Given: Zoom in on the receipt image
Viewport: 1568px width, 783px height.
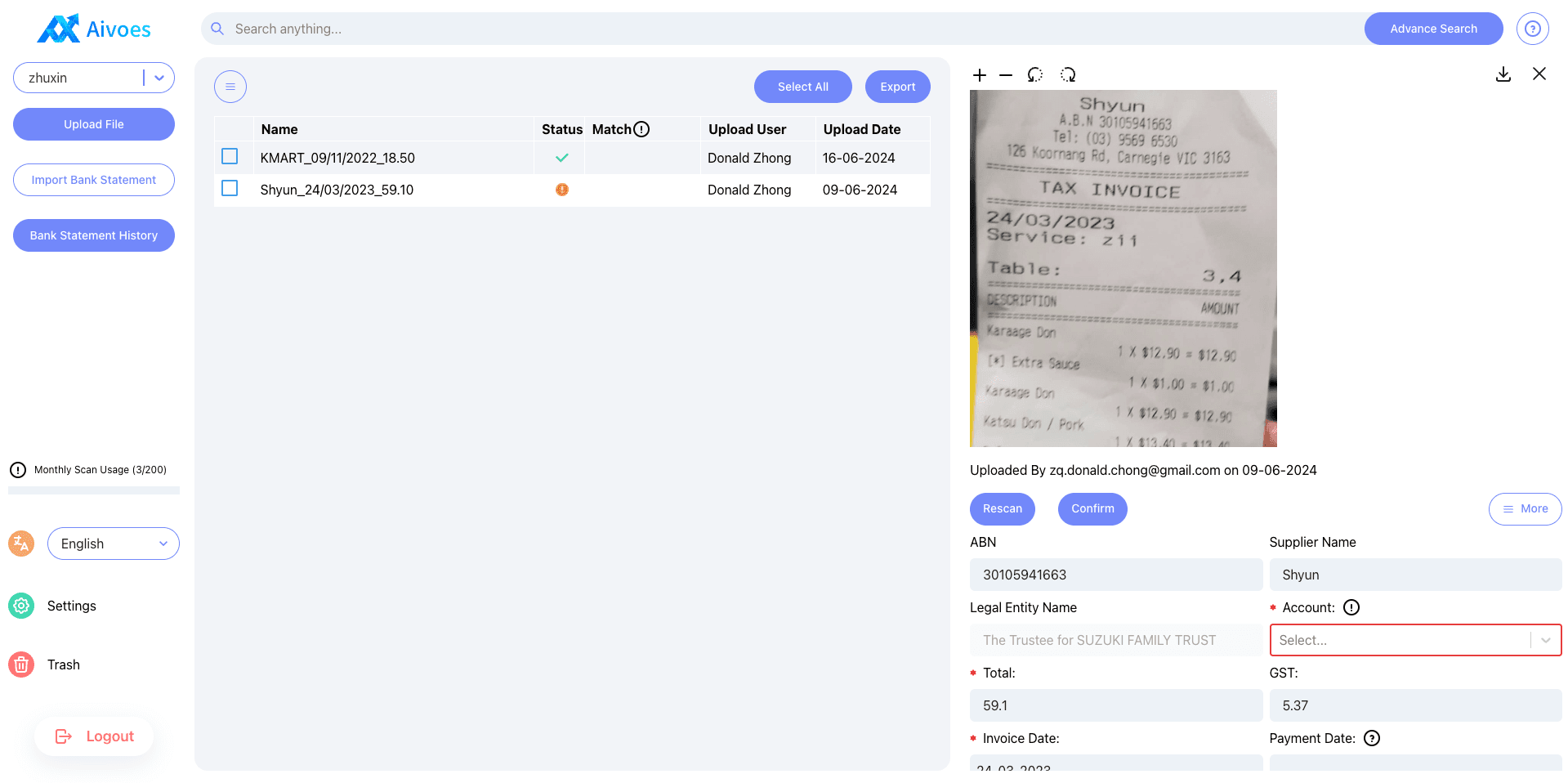Looking at the screenshot, I should [x=980, y=75].
